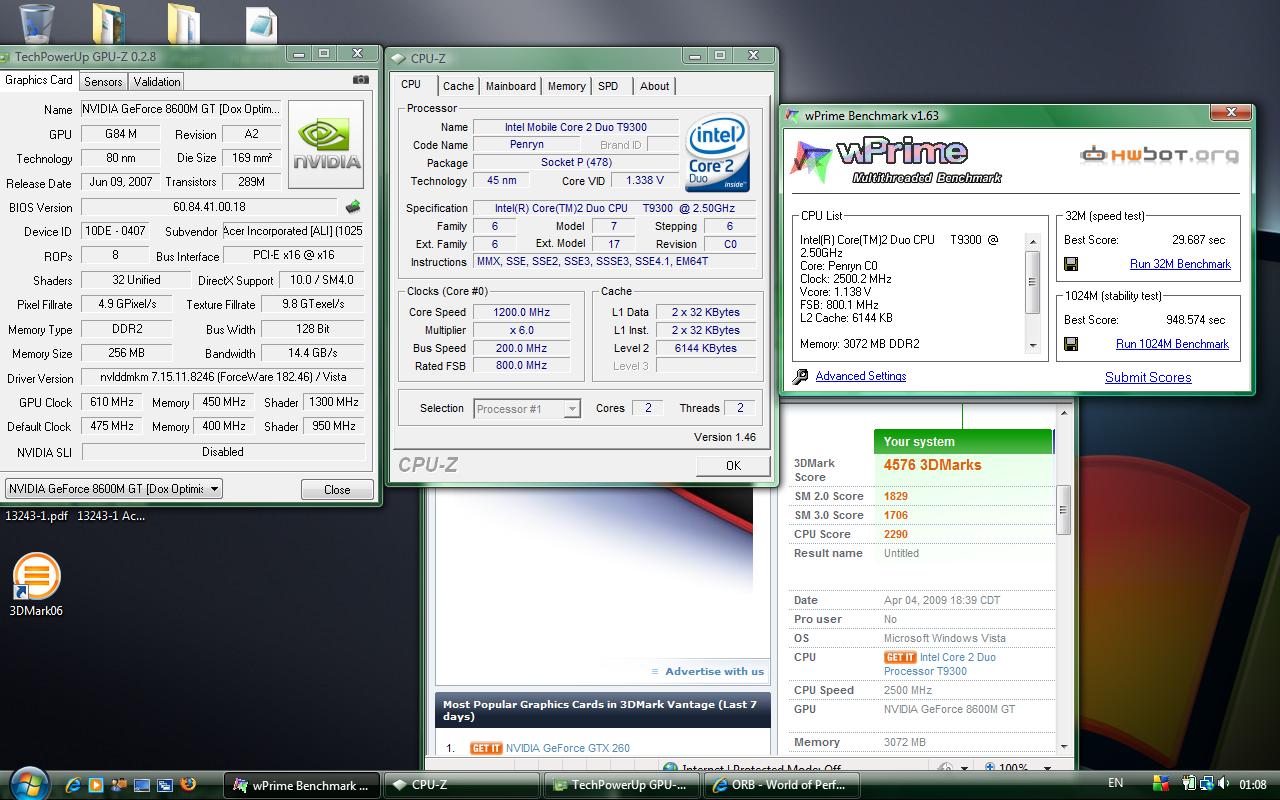1280x800 pixels.
Task: Click the Windows Media Player quick launch icon
Action: tap(96, 785)
